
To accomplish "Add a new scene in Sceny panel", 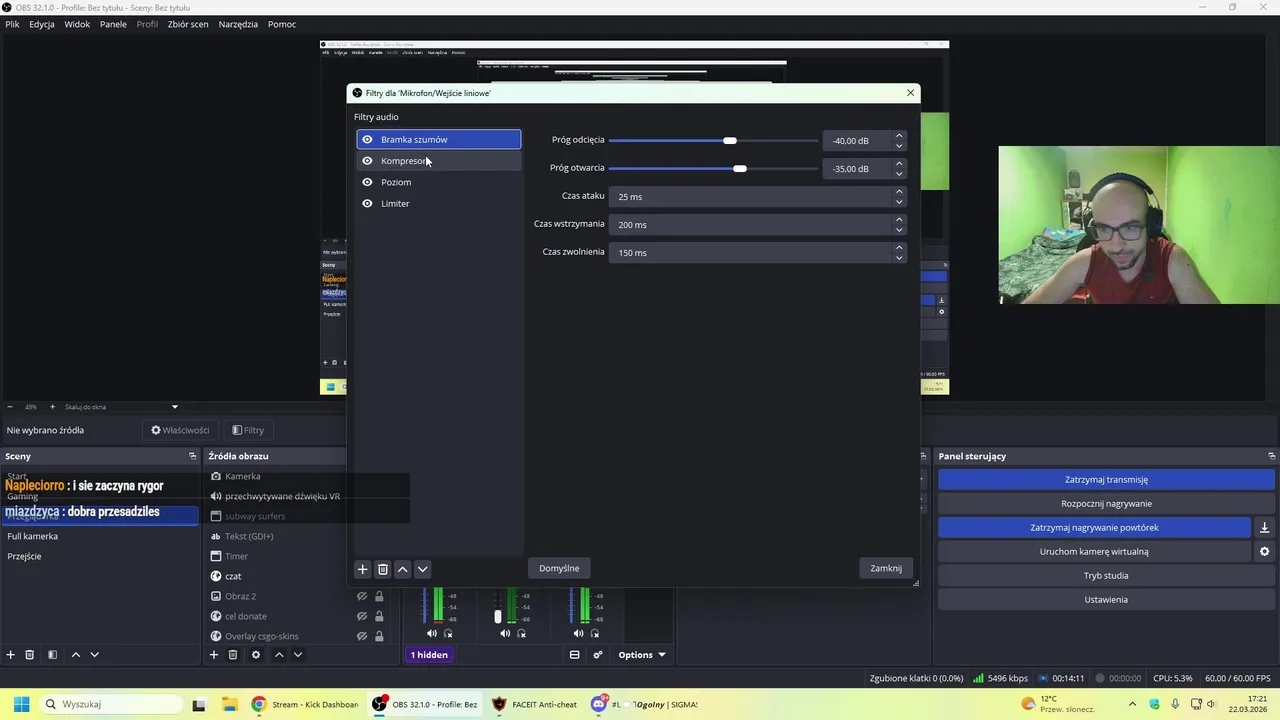I will coord(11,655).
